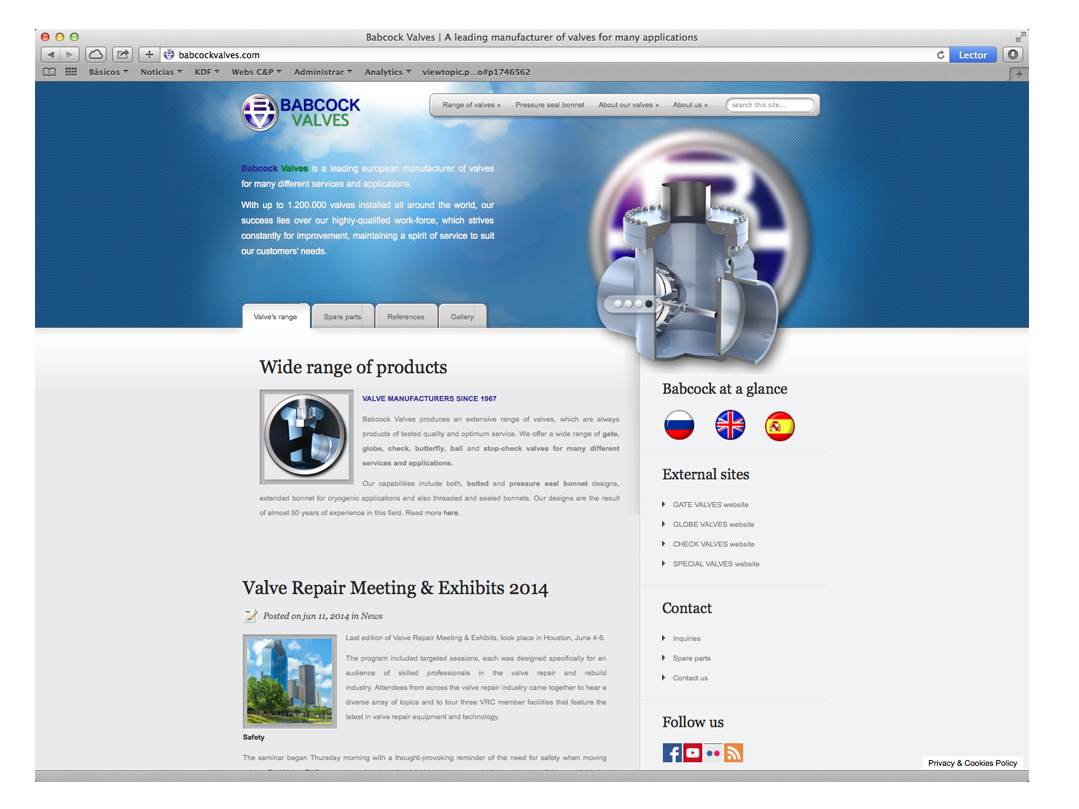Viewport: 1079px width, 809px height.
Task: Click the babcockvalves.com site favicon
Action: 169,54
